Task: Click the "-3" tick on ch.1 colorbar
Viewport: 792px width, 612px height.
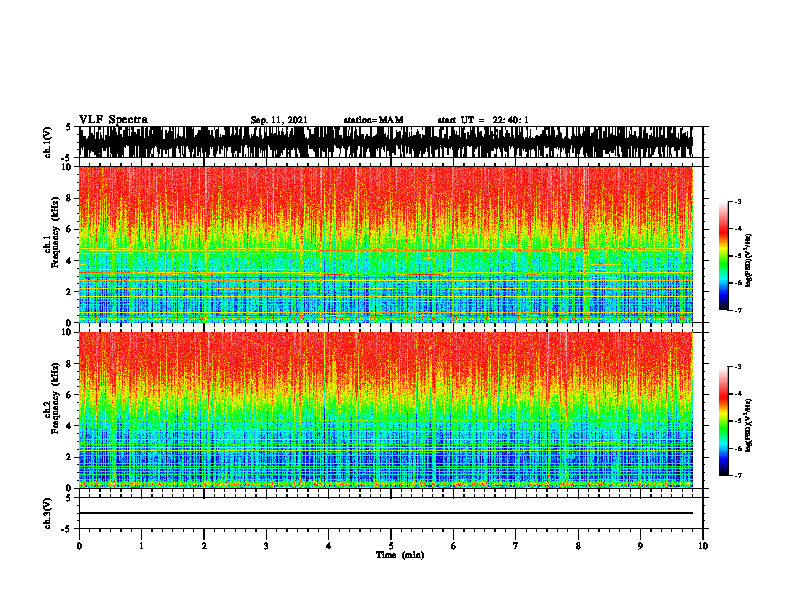Action: pos(737,202)
